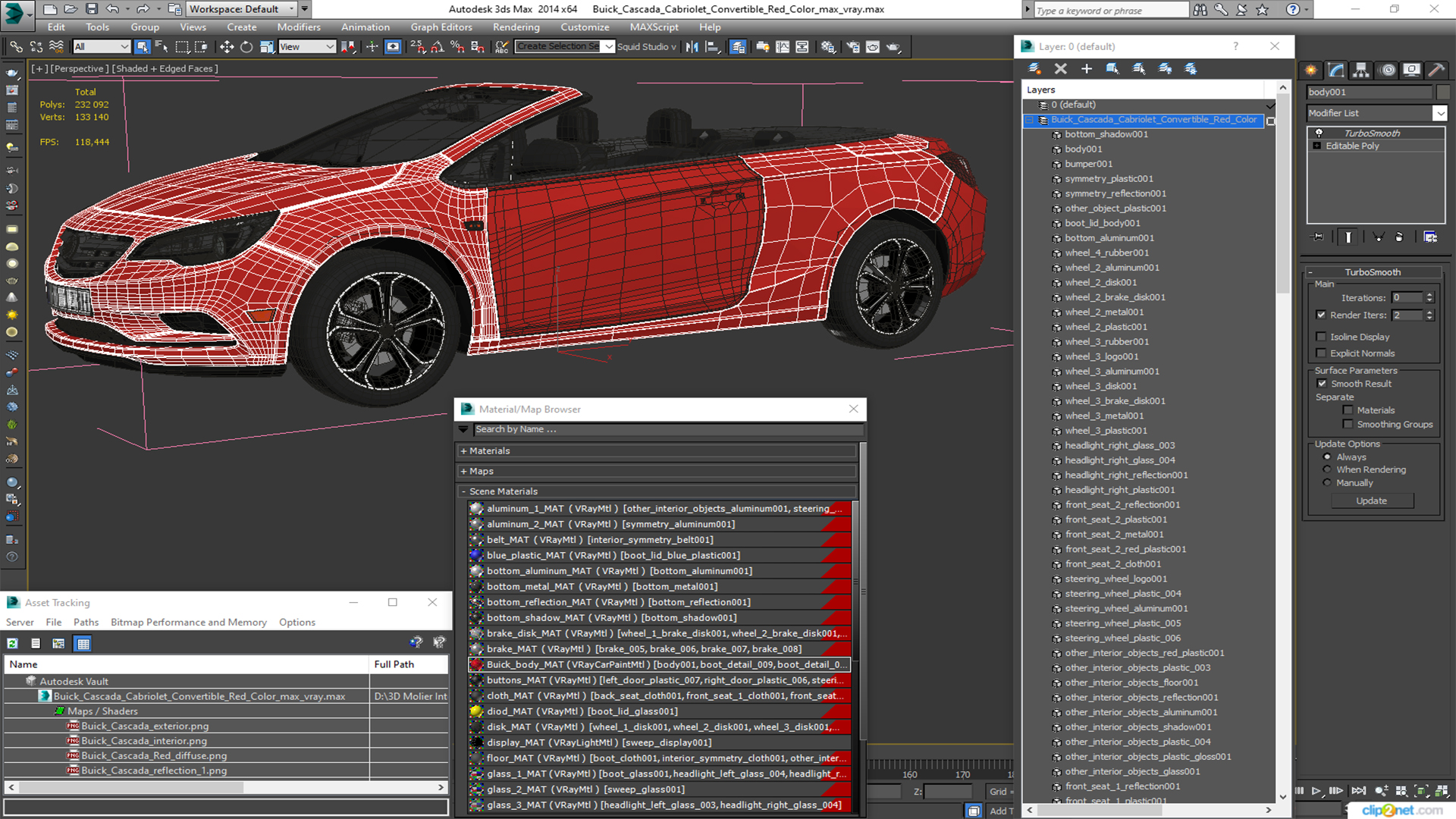Viewport: 1456px width, 819px height.
Task: Toggle TurboSmooth modifier lightbulb visibility
Action: pyautogui.click(x=1319, y=133)
